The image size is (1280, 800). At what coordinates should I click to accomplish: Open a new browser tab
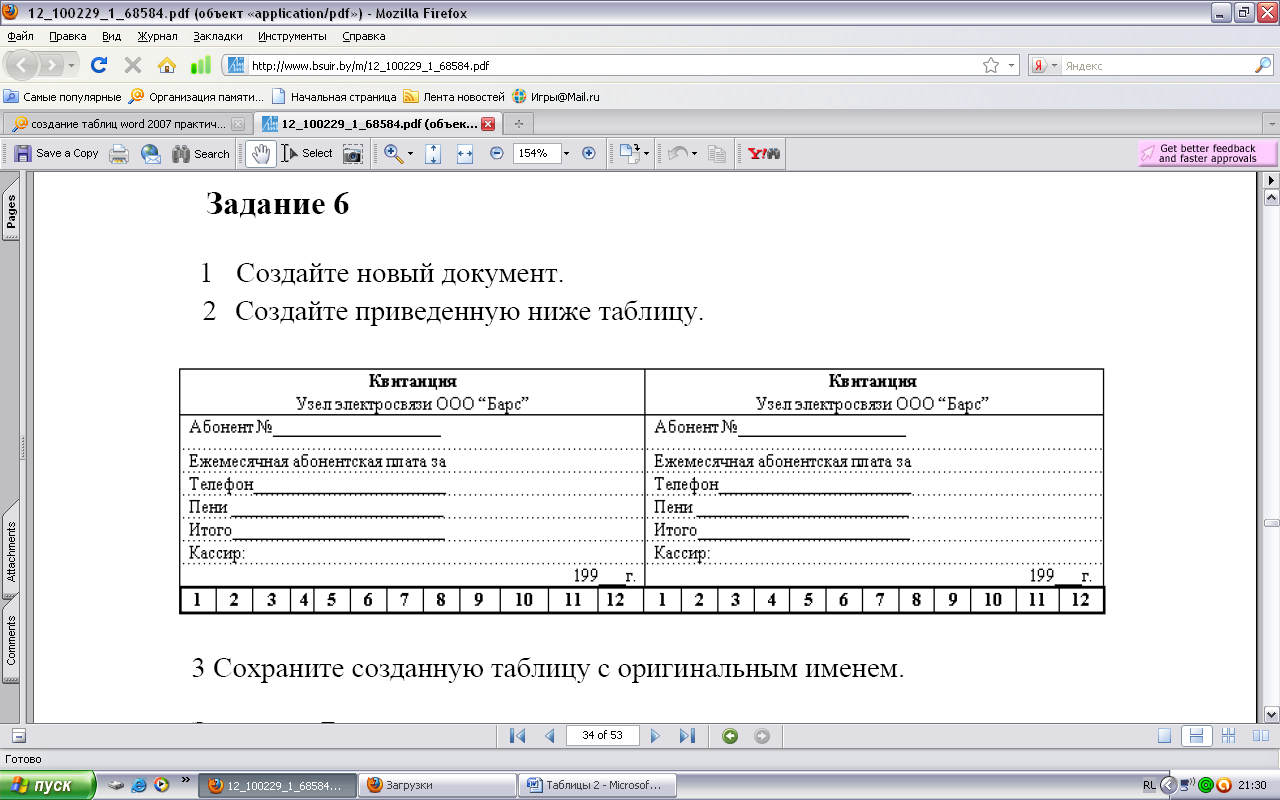[x=518, y=124]
